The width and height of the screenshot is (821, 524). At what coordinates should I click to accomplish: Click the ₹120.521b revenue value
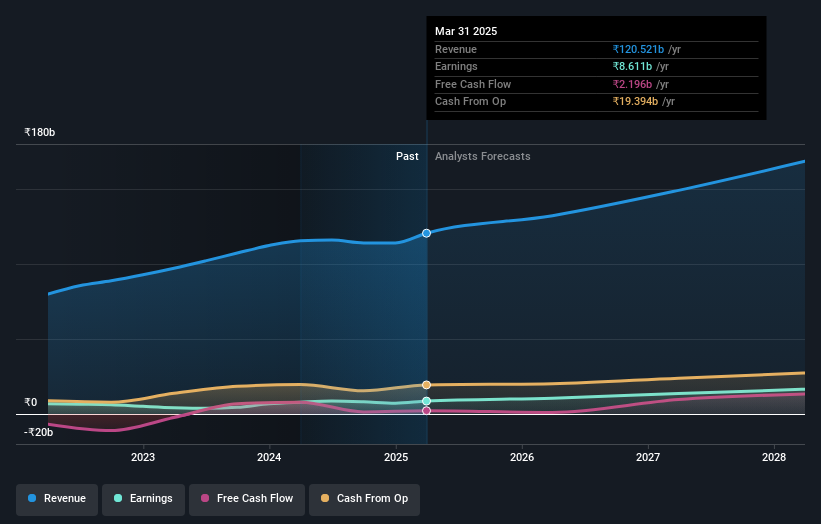(x=638, y=49)
